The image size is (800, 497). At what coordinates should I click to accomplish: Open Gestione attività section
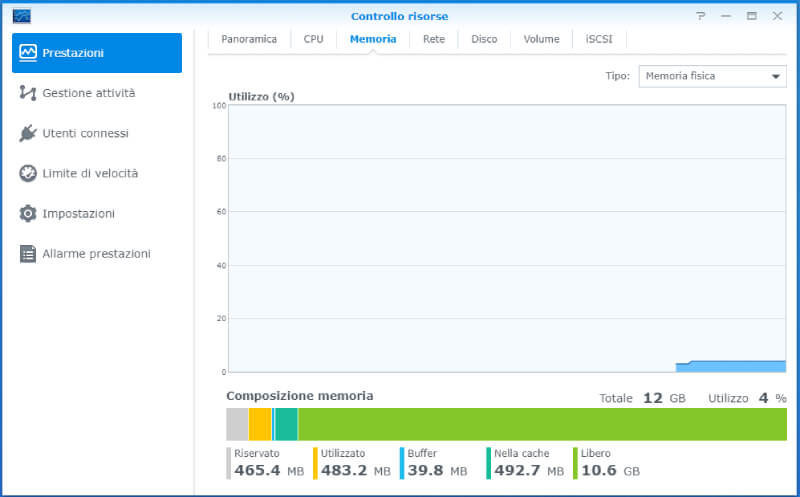tap(97, 93)
